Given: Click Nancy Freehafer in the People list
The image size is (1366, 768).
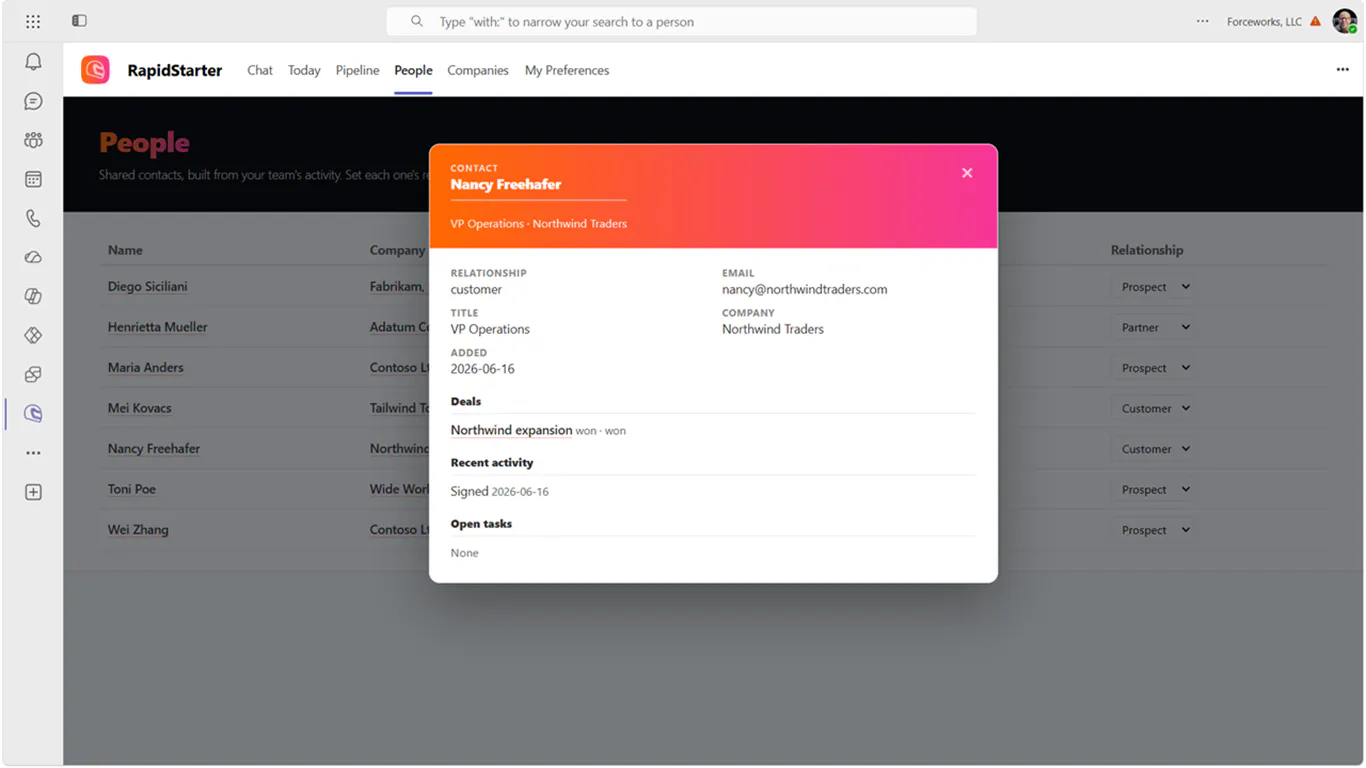Looking at the screenshot, I should [x=154, y=448].
